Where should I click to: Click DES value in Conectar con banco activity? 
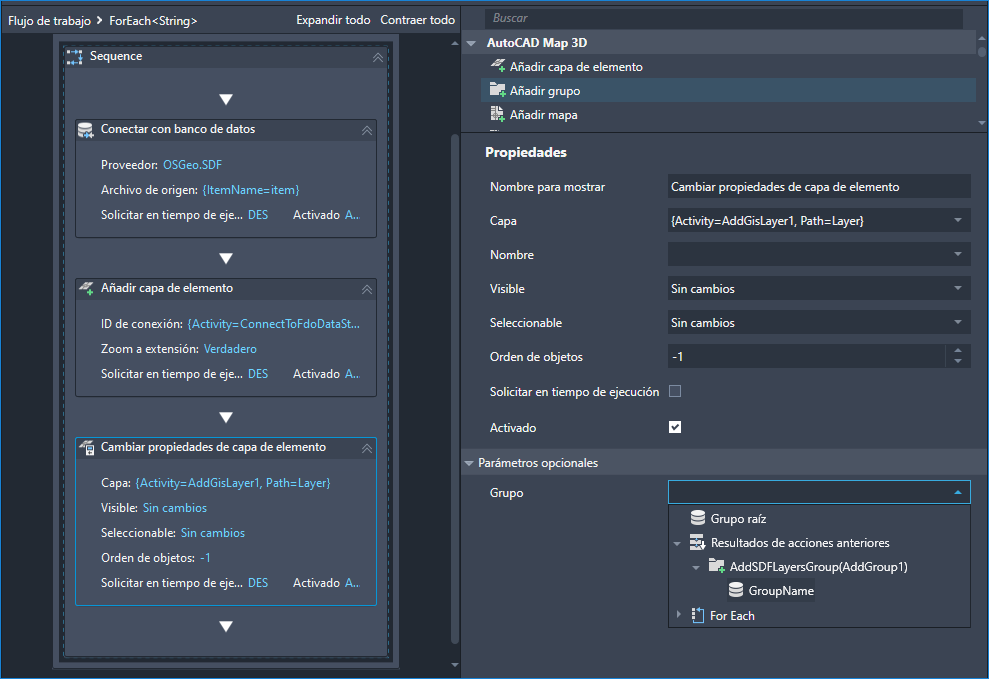click(x=258, y=215)
